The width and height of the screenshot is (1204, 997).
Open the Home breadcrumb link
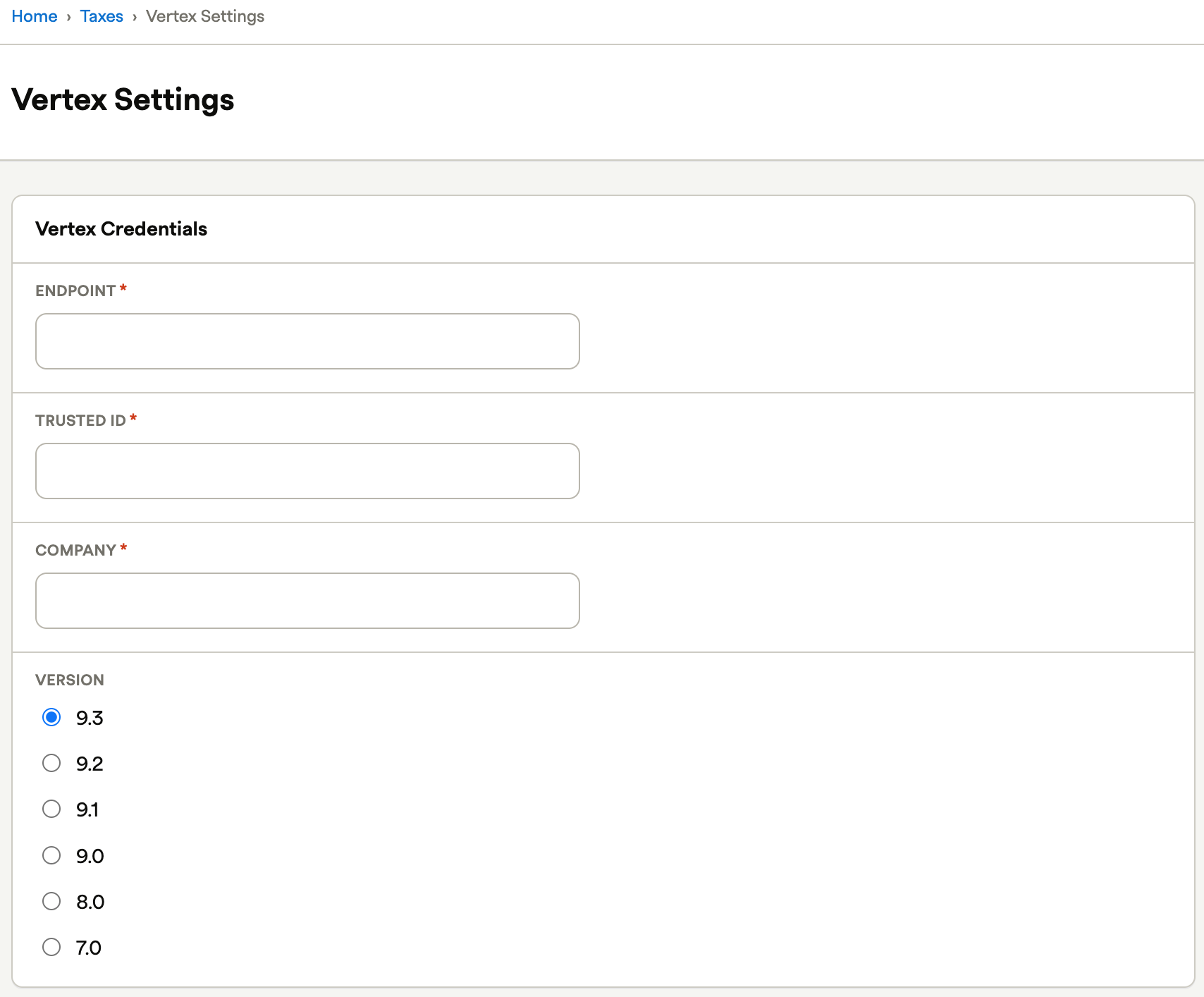click(x=35, y=16)
